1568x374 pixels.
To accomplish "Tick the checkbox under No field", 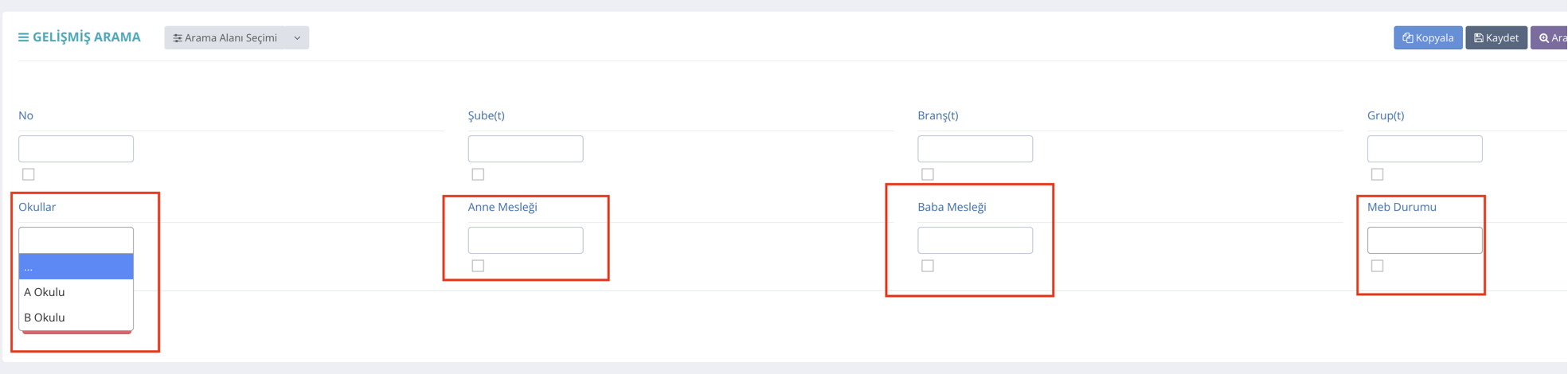I will pos(29,174).
